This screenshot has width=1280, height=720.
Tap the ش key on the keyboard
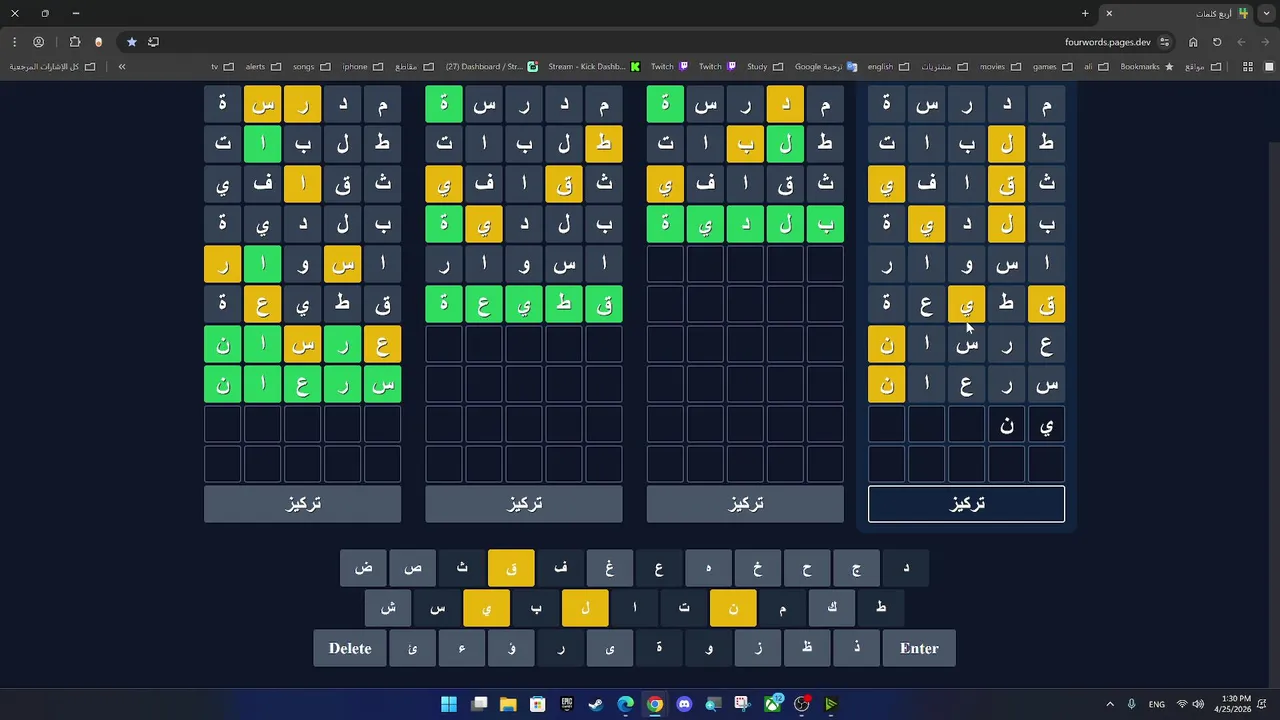(x=388, y=607)
